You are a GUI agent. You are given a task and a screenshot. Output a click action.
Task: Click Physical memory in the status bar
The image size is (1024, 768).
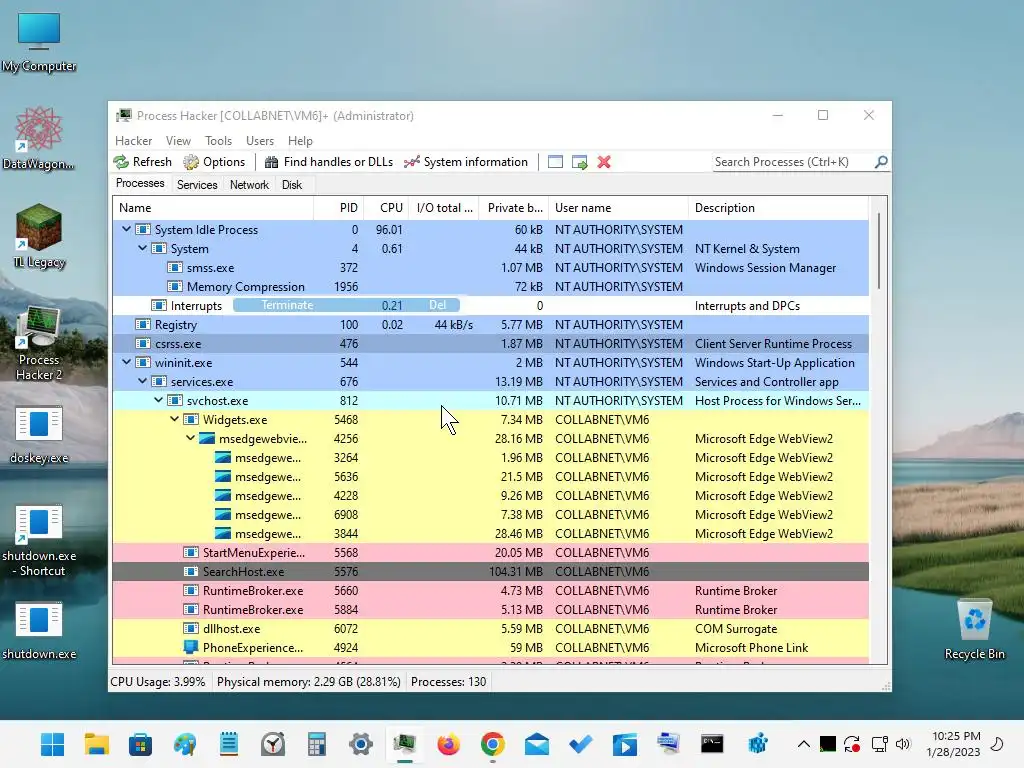[308, 682]
